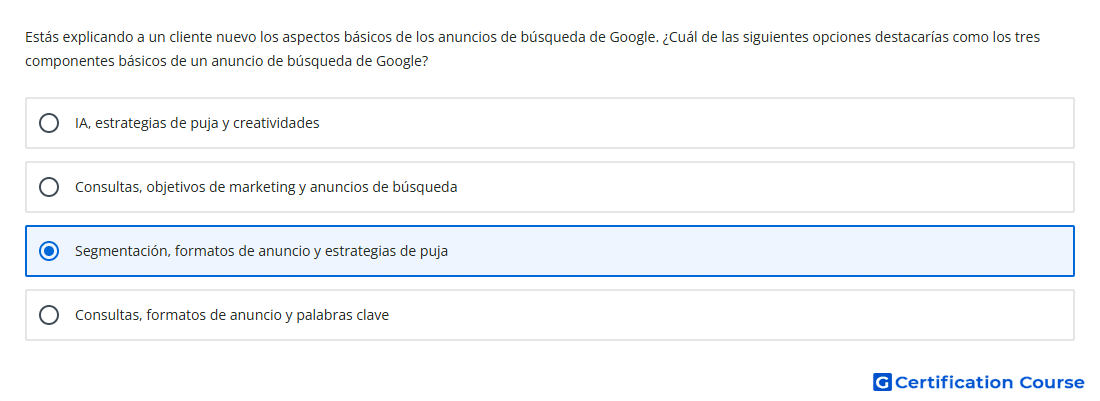Choose the 'IA, estrategias de puja y creatividades' label
This screenshot has width=1100, height=401.
coord(197,123)
